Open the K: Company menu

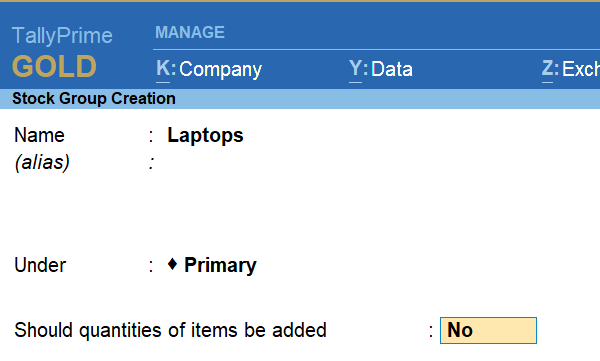pos(209,70)
